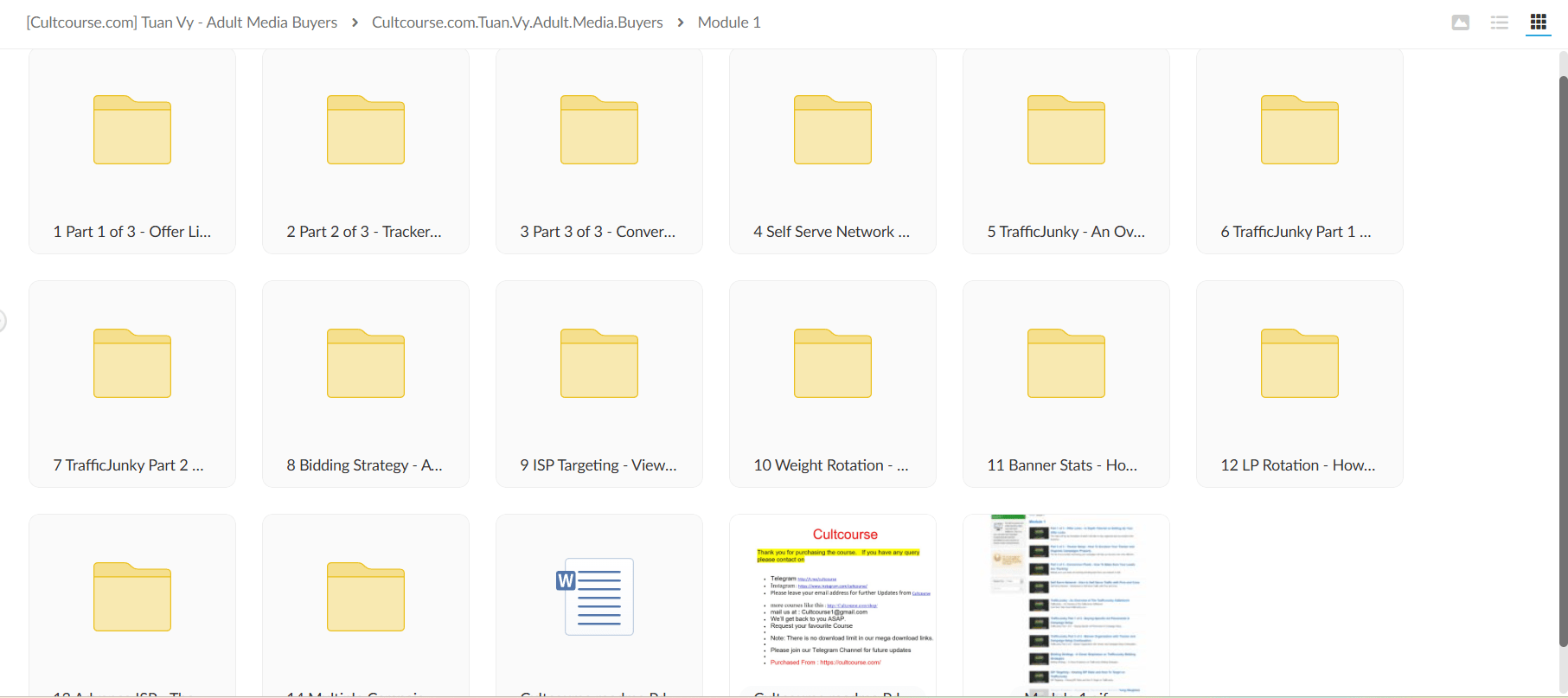
Task: Open the 9 ISP Targeting folder
Action: [599, 384]
